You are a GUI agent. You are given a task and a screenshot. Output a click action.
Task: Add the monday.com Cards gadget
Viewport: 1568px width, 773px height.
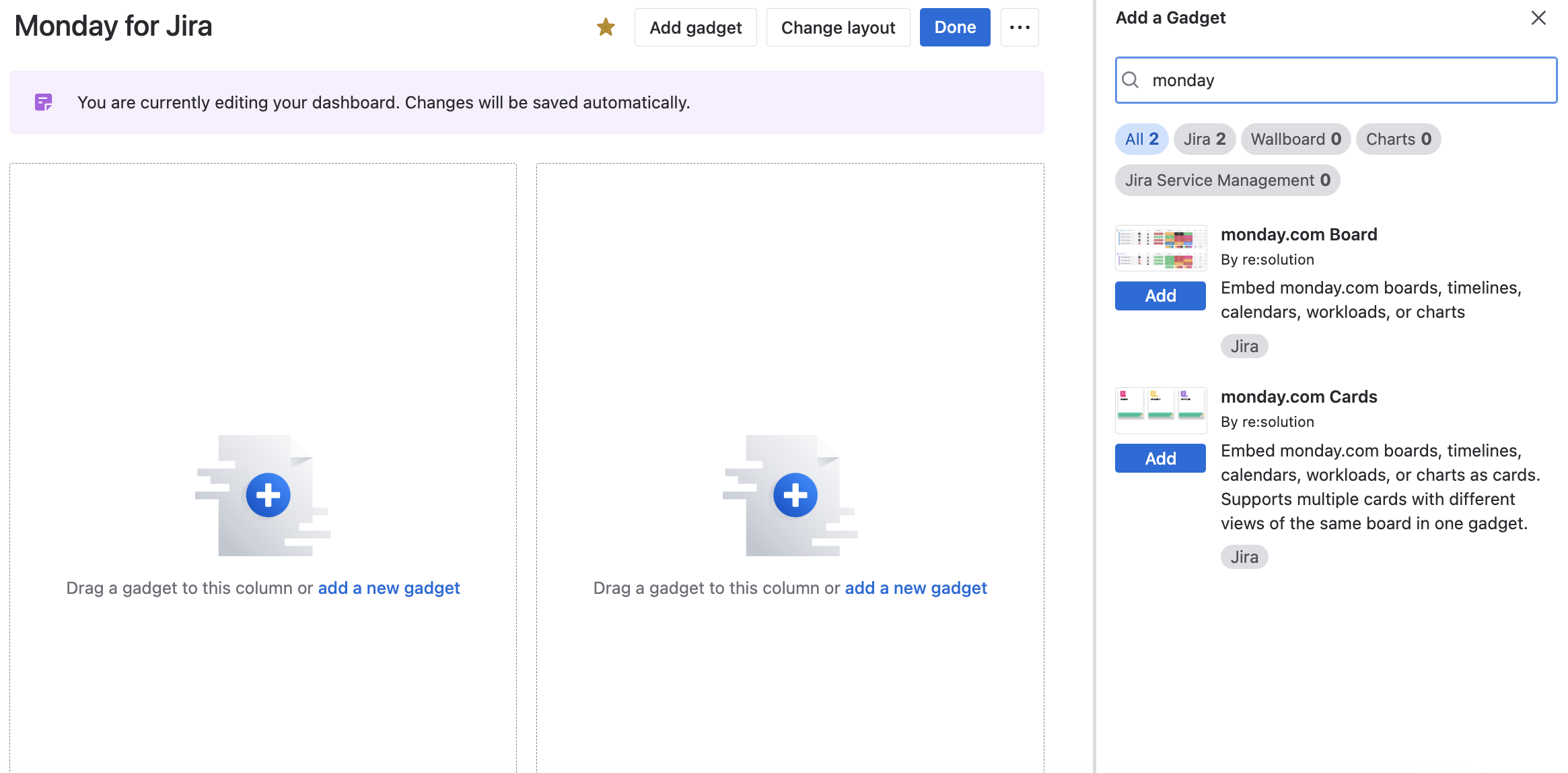tap(1160, 459)
